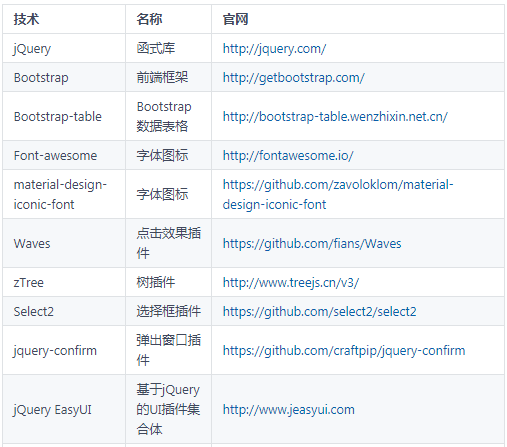Open the zavoloklom material-design-iconic-font GitHub link
507x447 pixels.
click(338, 194)
